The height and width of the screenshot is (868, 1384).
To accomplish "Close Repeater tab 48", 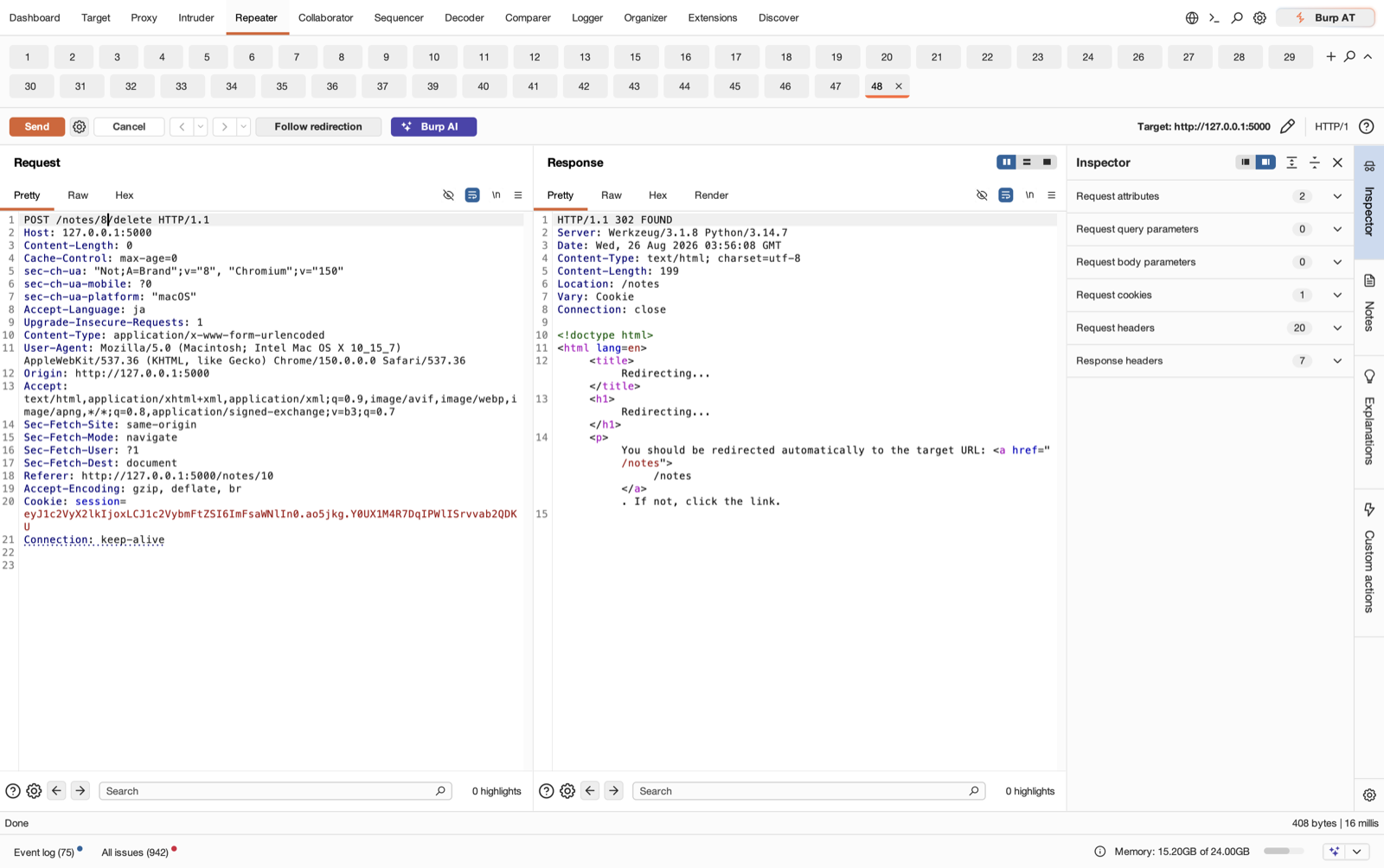I will (x=899, y=86).
